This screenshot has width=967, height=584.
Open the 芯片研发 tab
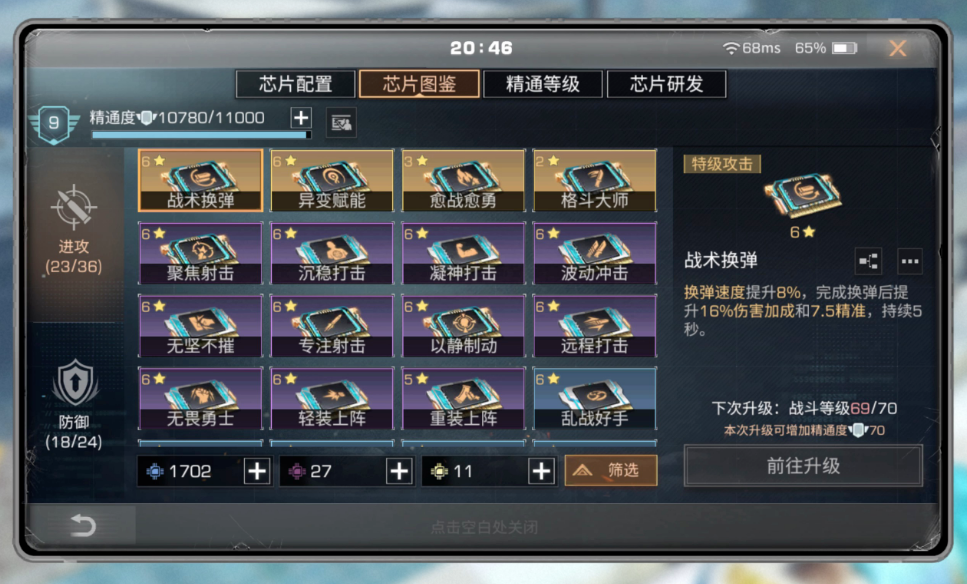pos(667,84)
